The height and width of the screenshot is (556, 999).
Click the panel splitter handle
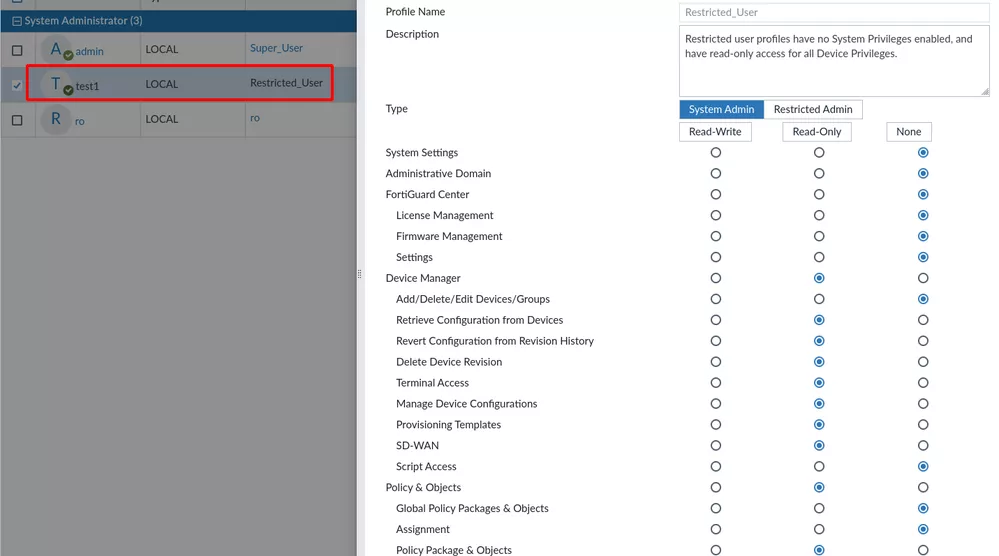click(x=359, y=274)
